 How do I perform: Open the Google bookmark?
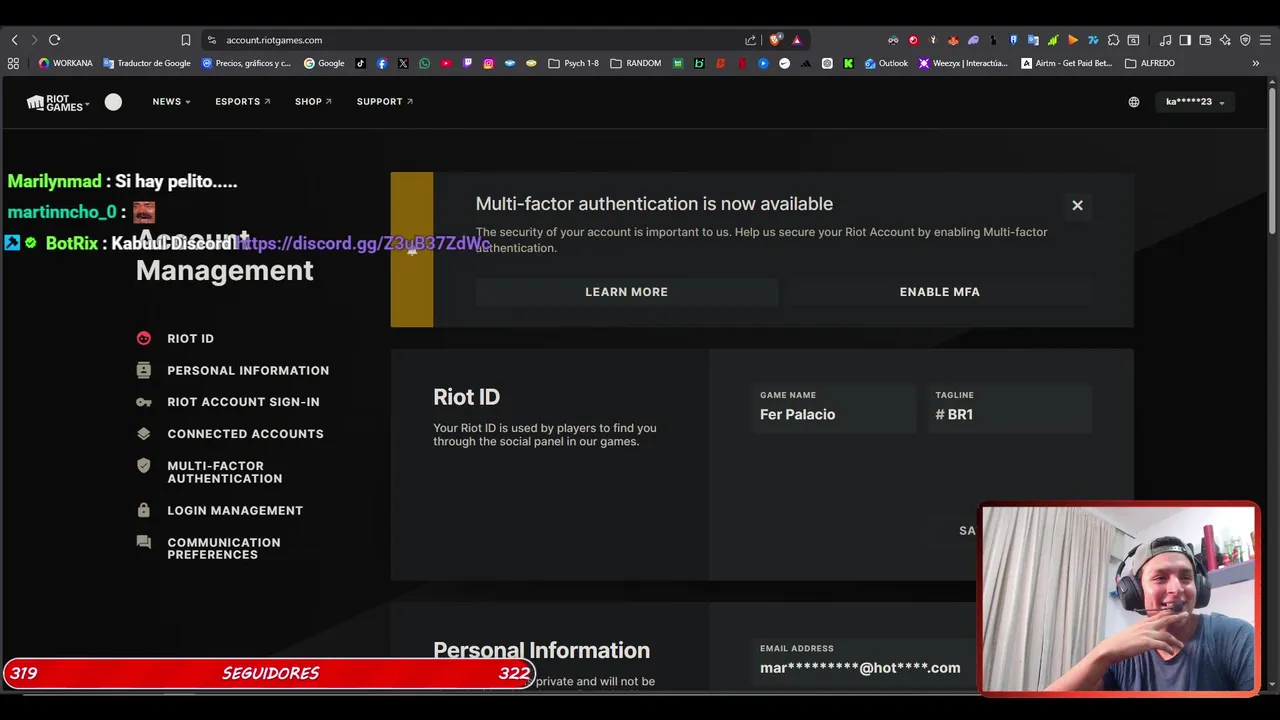(324, 63)
